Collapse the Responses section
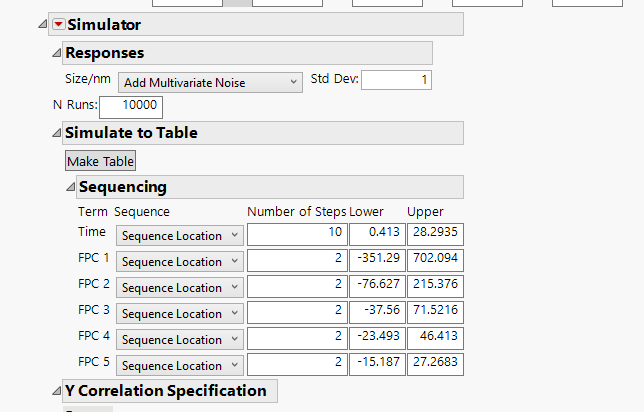 56,53
